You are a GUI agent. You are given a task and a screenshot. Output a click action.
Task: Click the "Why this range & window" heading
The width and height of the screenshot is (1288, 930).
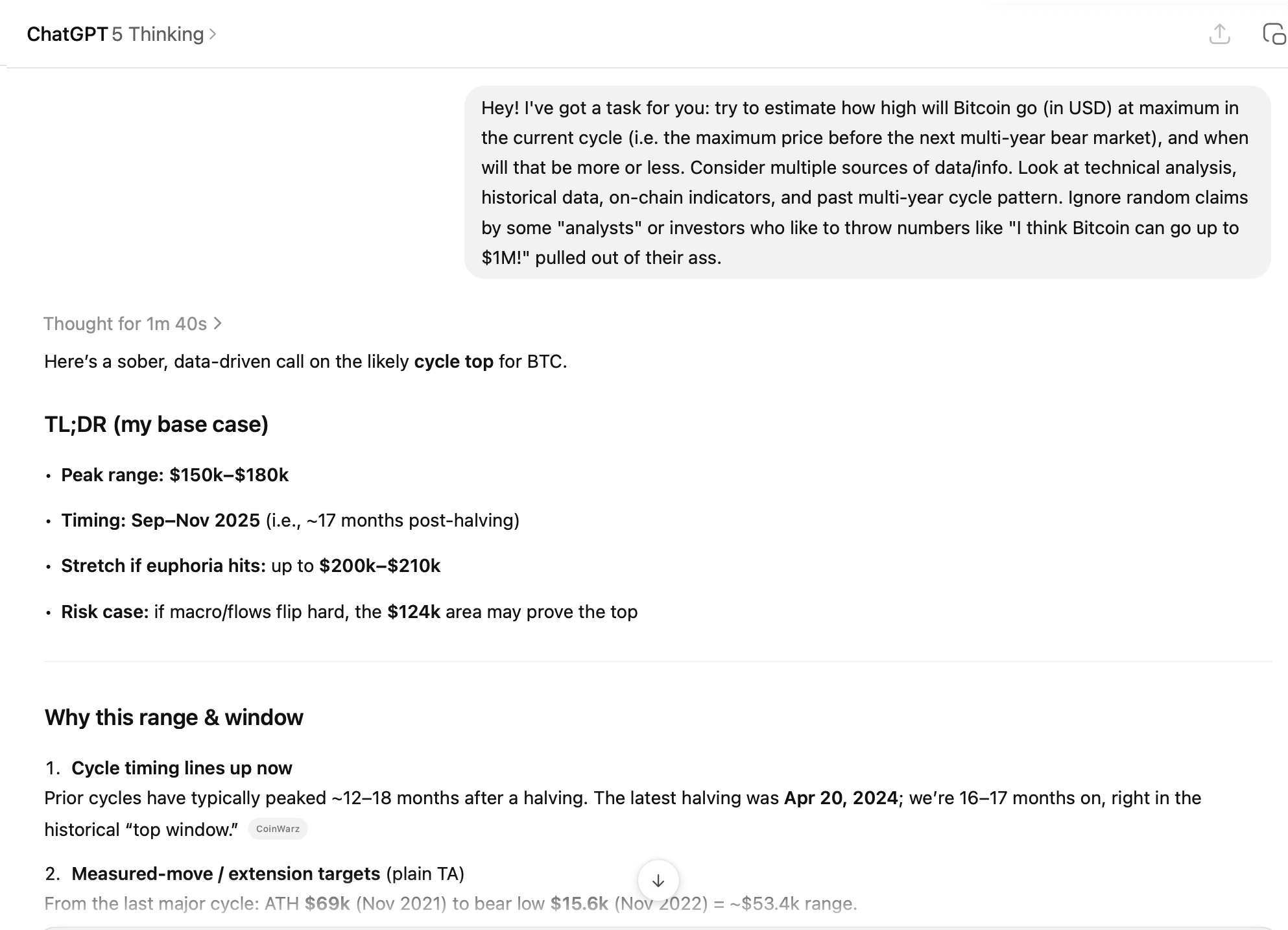click(174, 717)
